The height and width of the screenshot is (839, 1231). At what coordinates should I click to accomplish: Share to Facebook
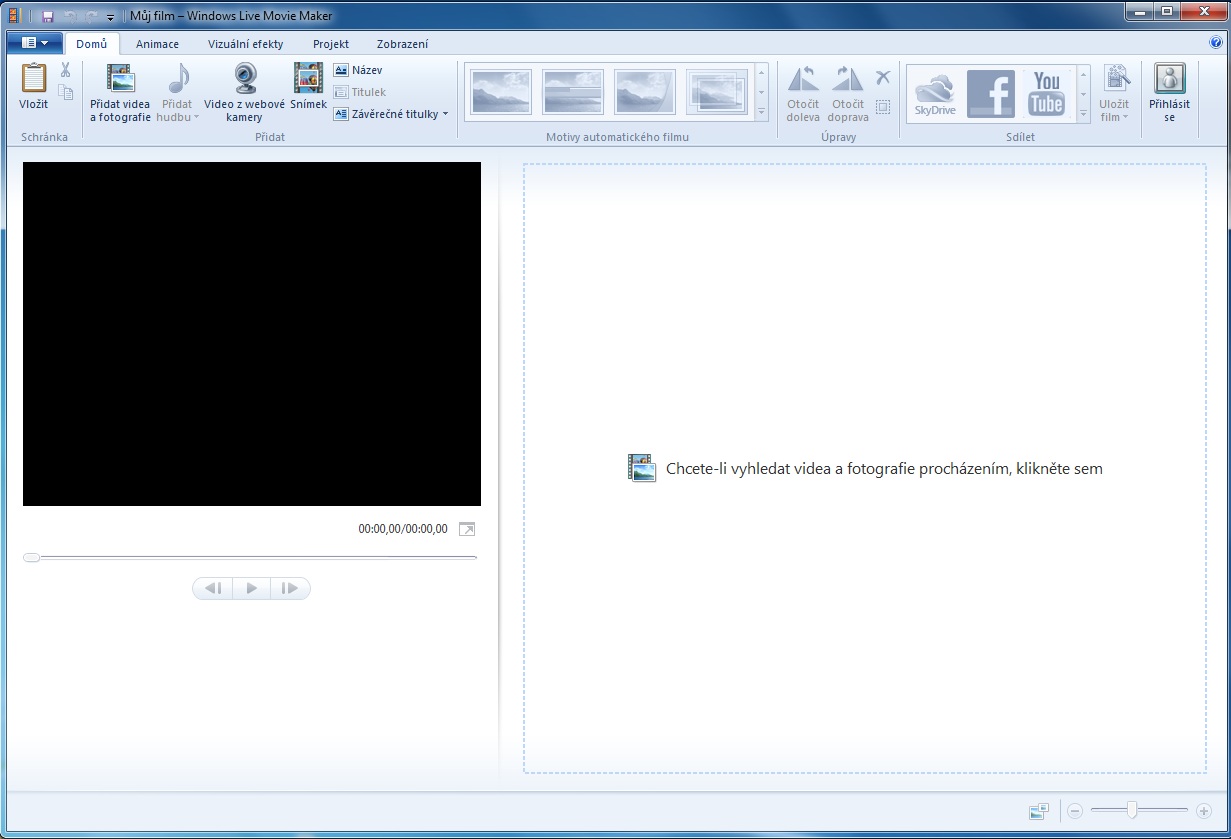pyautogui.click(x=991, y=94)
